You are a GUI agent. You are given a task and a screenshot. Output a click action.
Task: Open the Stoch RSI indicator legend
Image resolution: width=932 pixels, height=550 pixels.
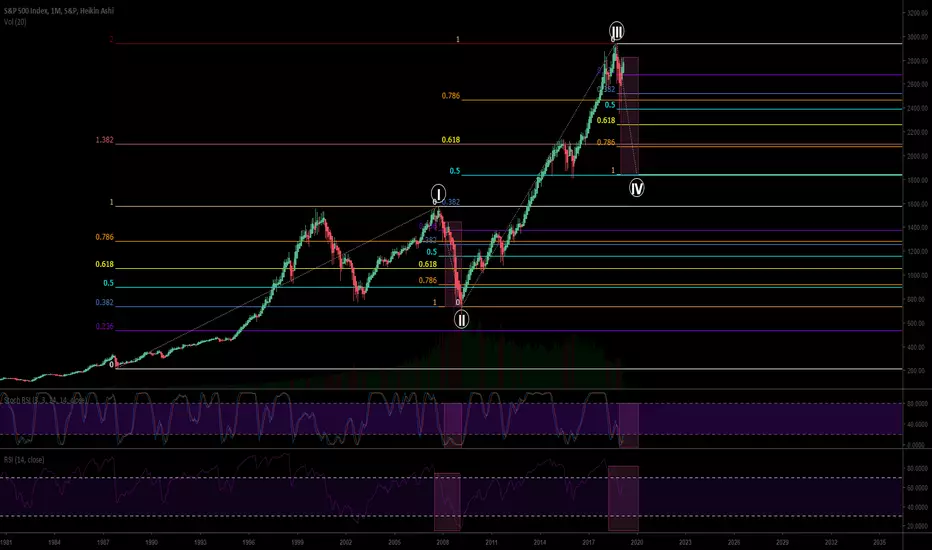click(45, 400)
